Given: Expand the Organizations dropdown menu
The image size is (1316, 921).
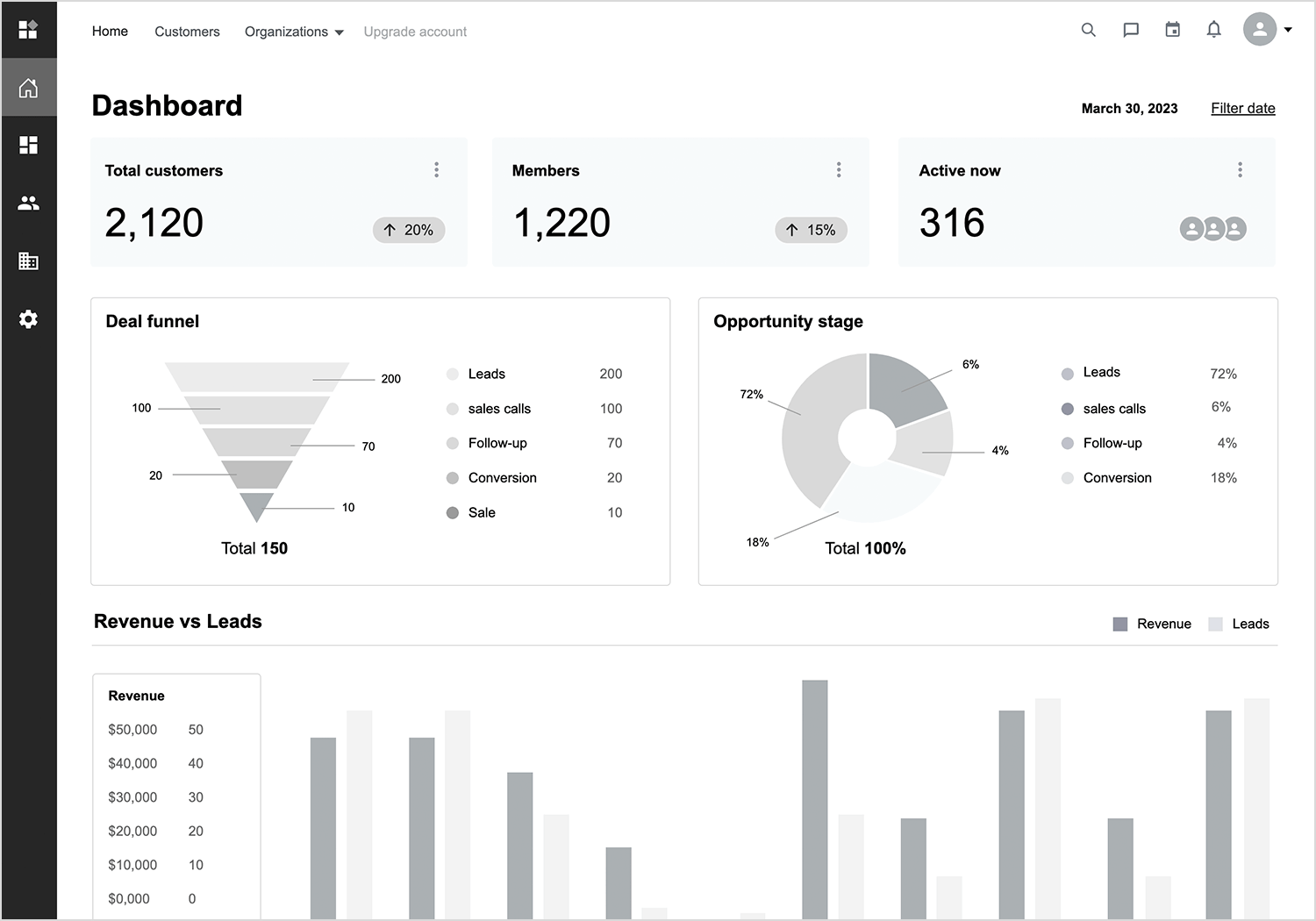Looking at the screenshot, I should click(294, 32).
